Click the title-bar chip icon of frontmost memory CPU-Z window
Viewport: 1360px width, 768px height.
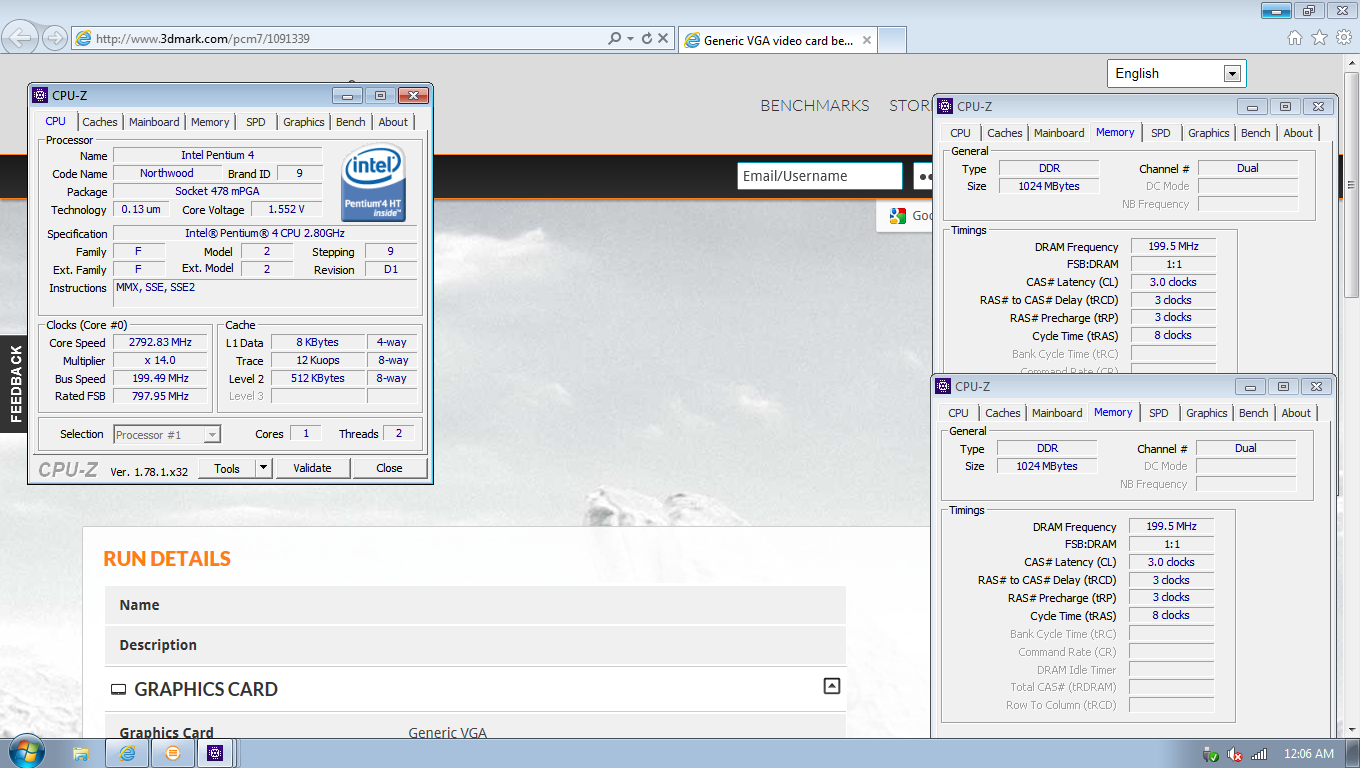point(942,386)
